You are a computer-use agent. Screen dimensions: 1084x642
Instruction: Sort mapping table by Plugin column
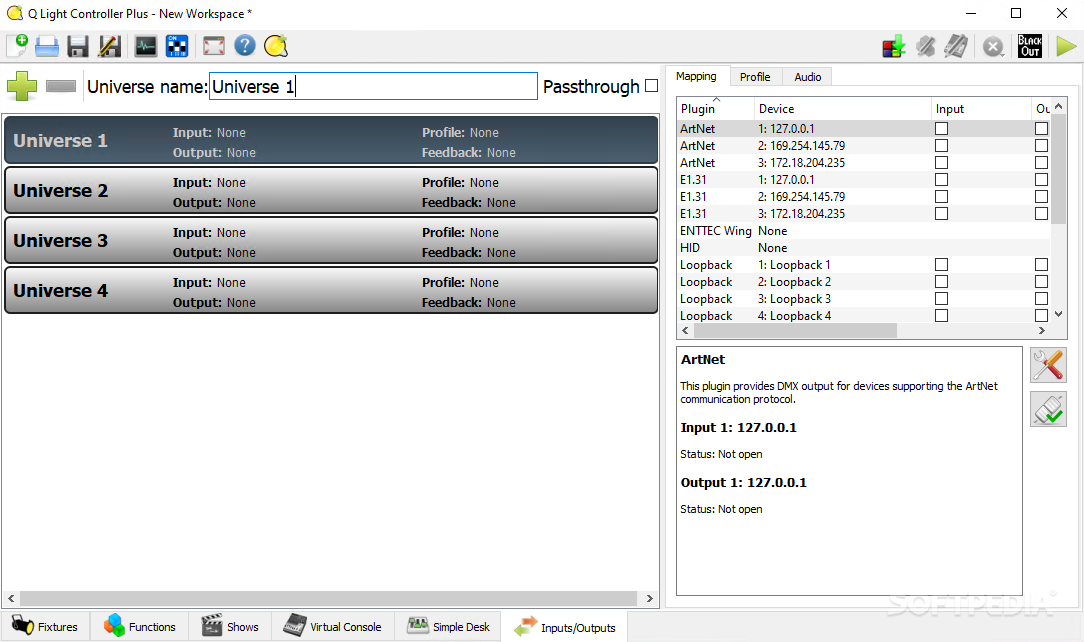point(716,108)
